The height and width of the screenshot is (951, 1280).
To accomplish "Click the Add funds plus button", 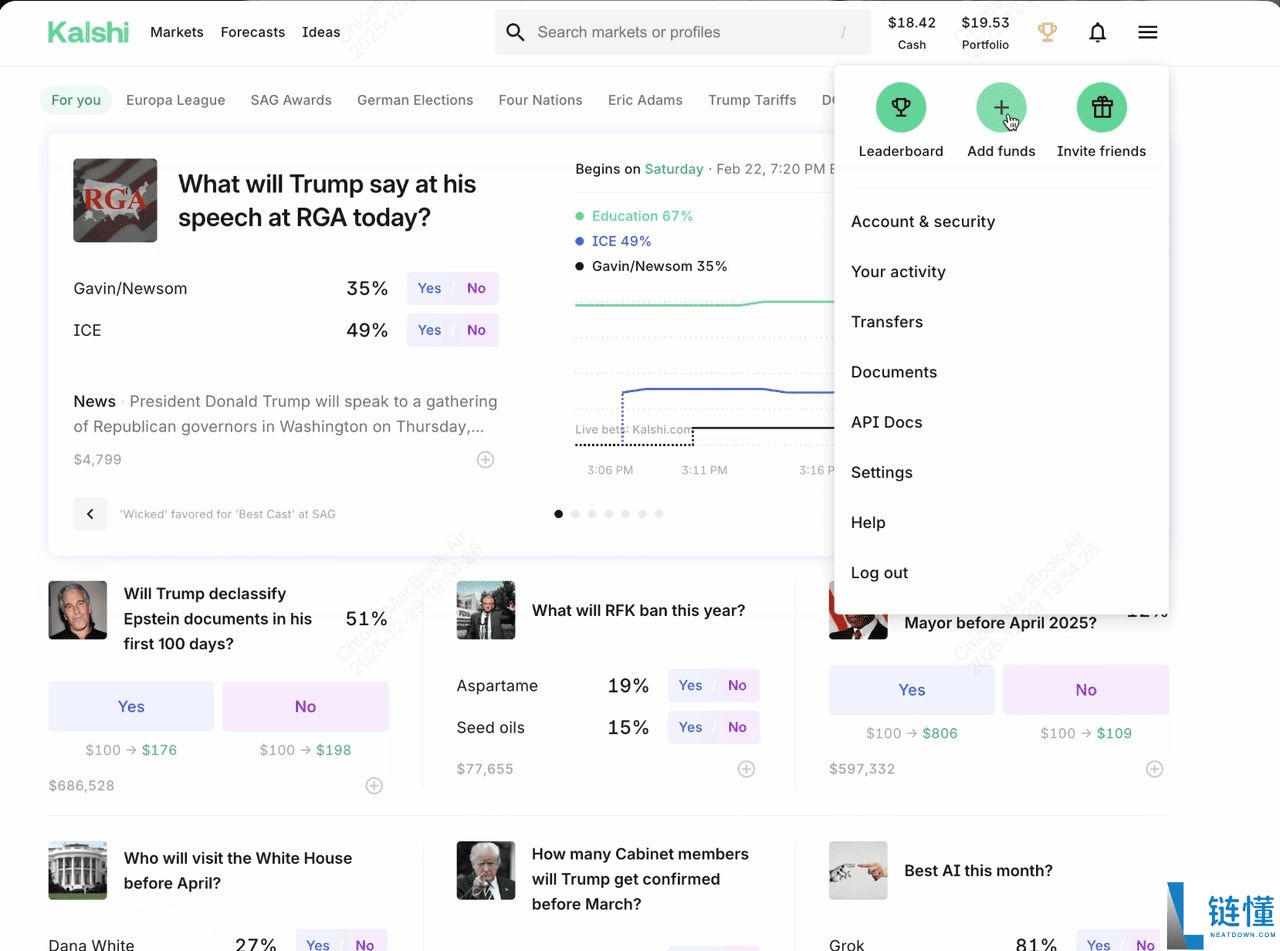I will pyautogui.click(x=1001, y=108).
